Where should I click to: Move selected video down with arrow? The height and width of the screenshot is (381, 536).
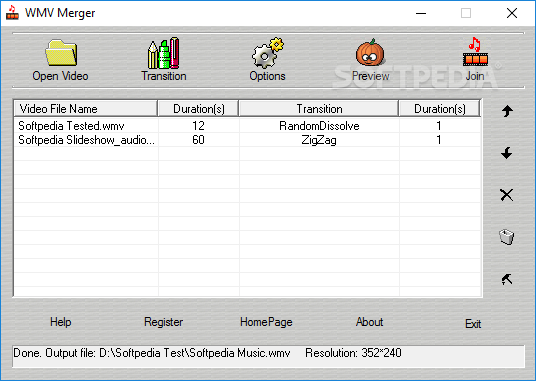pyautogui.click(x=507, y=153)
